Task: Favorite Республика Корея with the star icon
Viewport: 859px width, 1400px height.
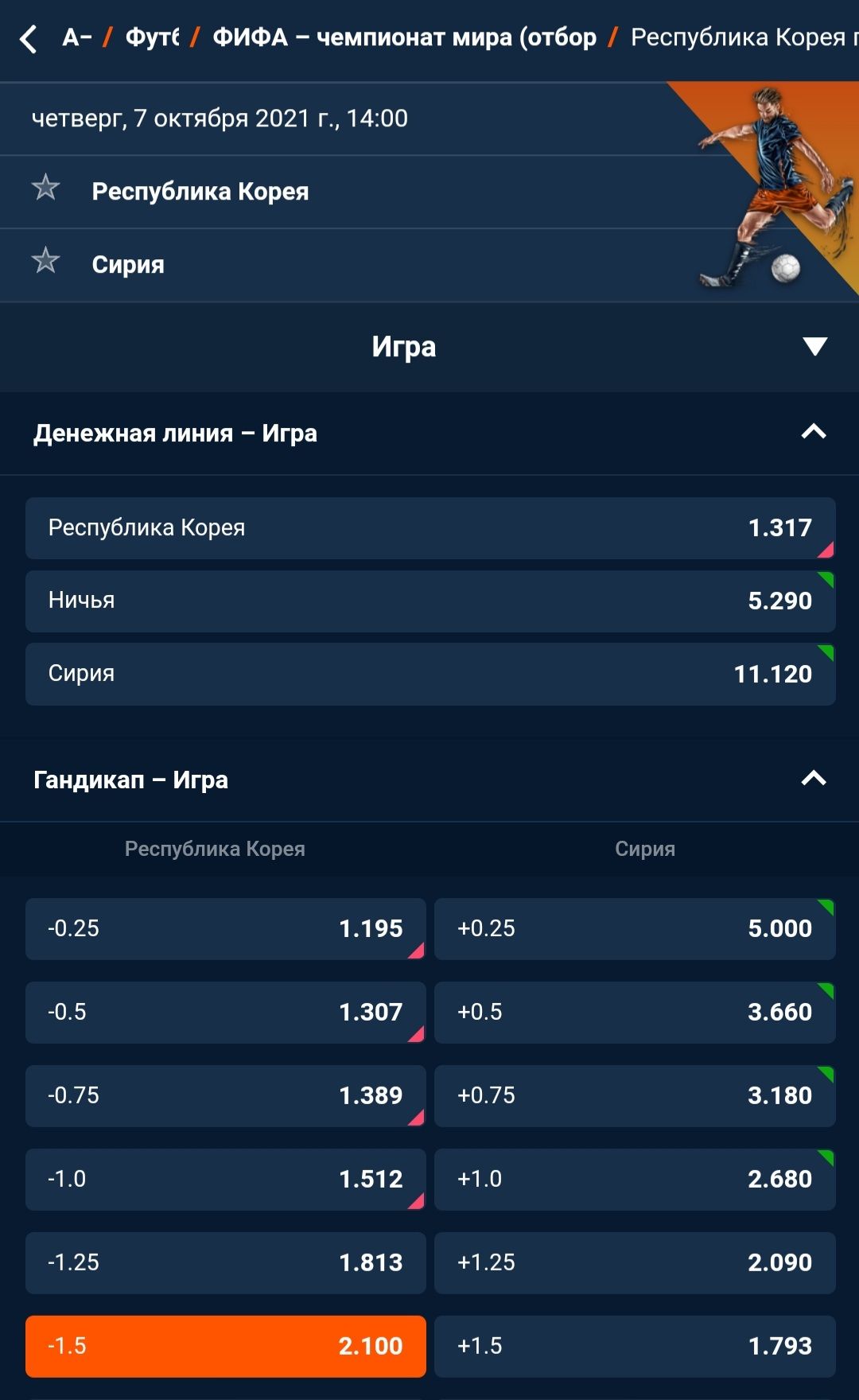Action: coord(45,188)
